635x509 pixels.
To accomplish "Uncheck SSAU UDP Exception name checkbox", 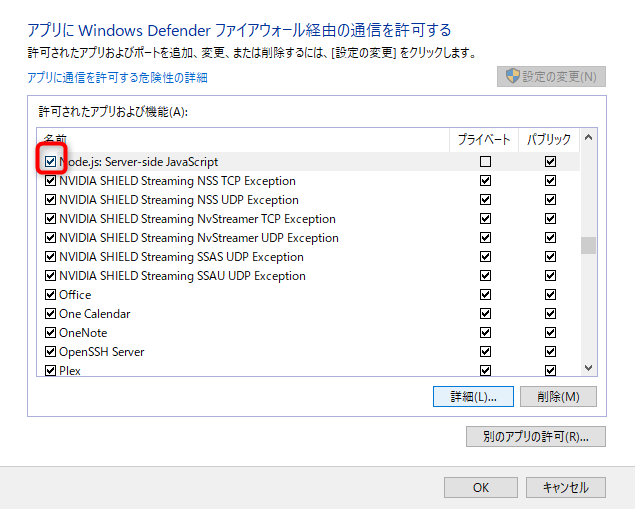I will pos(50,276).
